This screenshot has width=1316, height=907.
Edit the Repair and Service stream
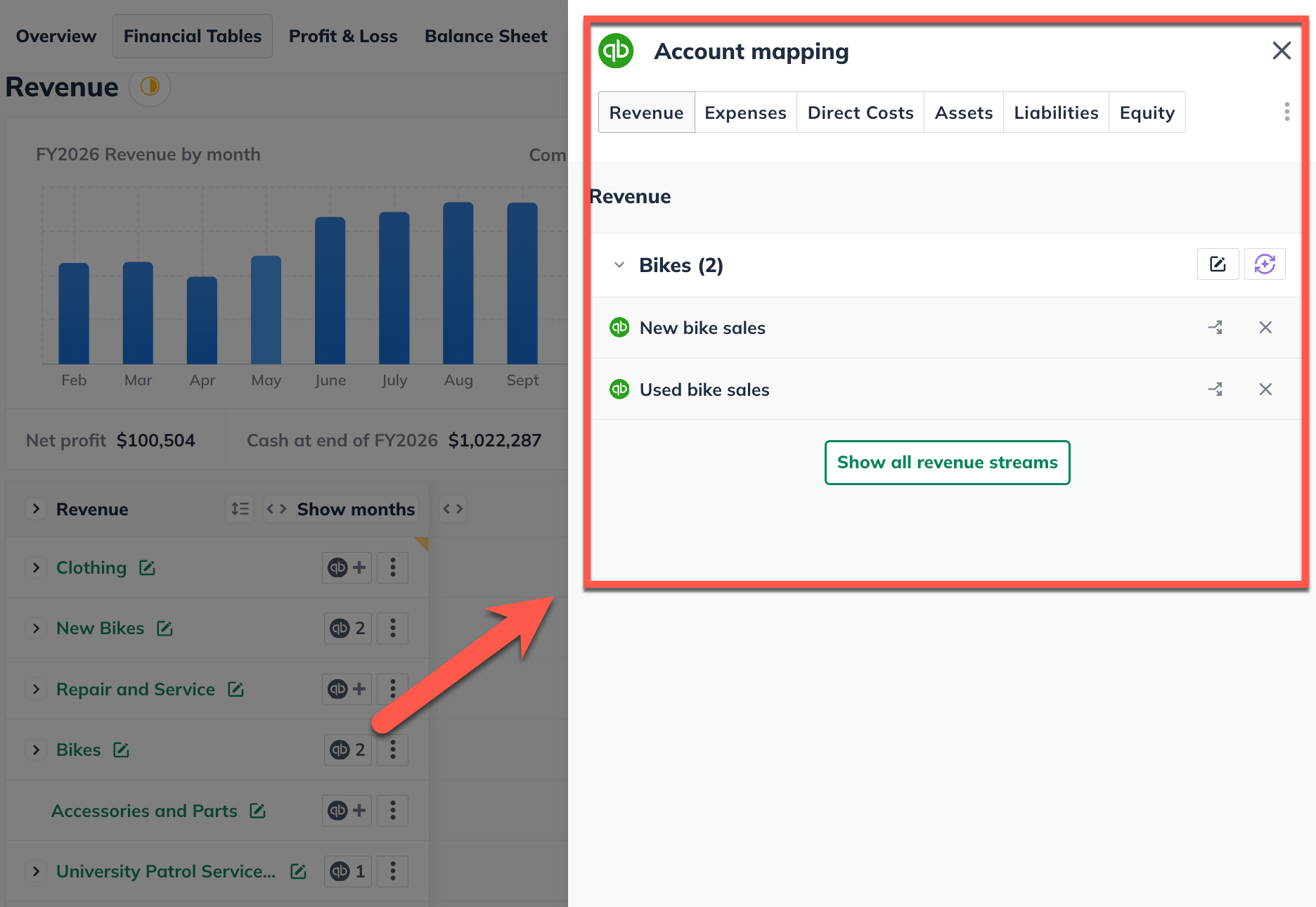click(x=236, y=689)
